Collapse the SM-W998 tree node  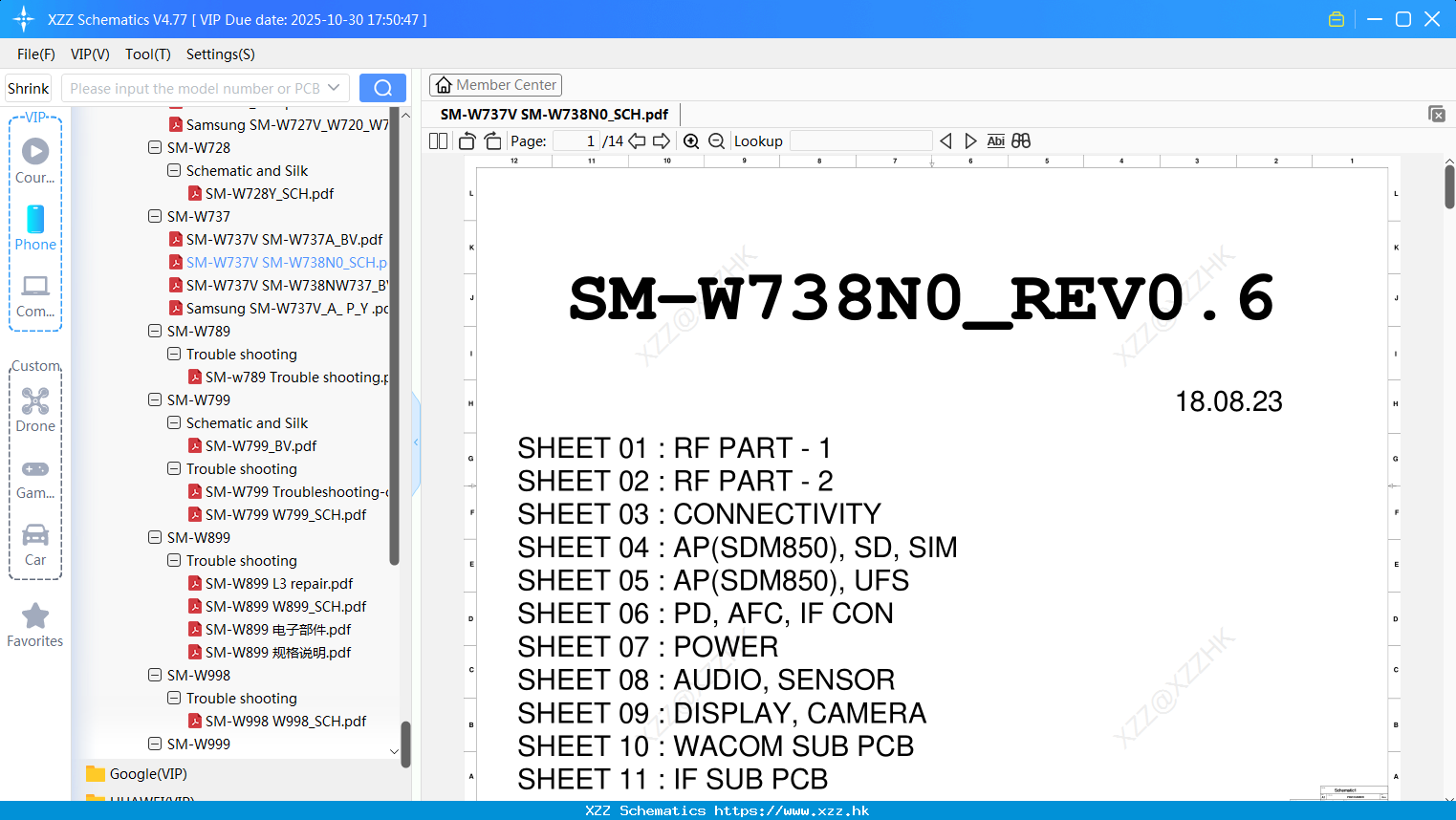pyautogui.click(x=155, y=675)
